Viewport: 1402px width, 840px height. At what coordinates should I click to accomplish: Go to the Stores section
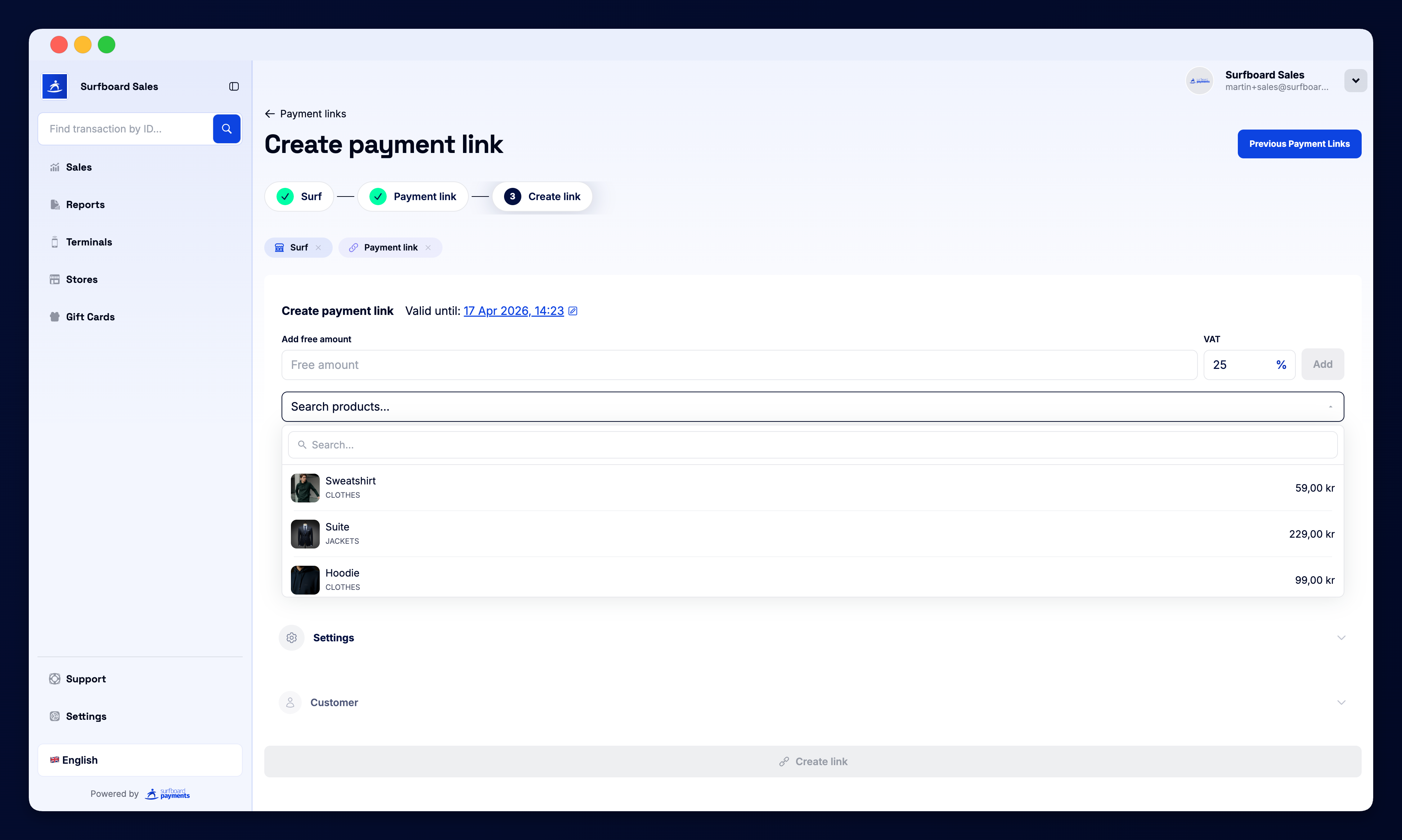click(81, 279)
